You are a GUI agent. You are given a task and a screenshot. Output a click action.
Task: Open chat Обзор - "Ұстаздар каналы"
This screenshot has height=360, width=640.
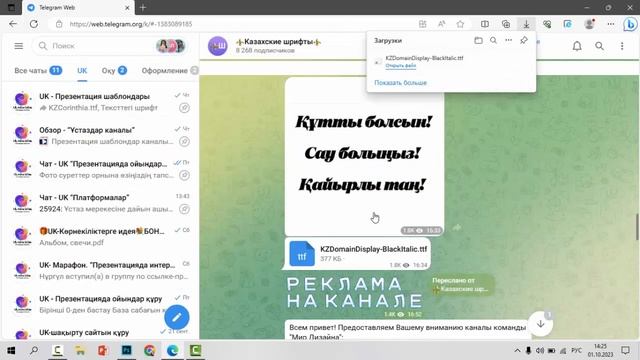click(100, 136)
